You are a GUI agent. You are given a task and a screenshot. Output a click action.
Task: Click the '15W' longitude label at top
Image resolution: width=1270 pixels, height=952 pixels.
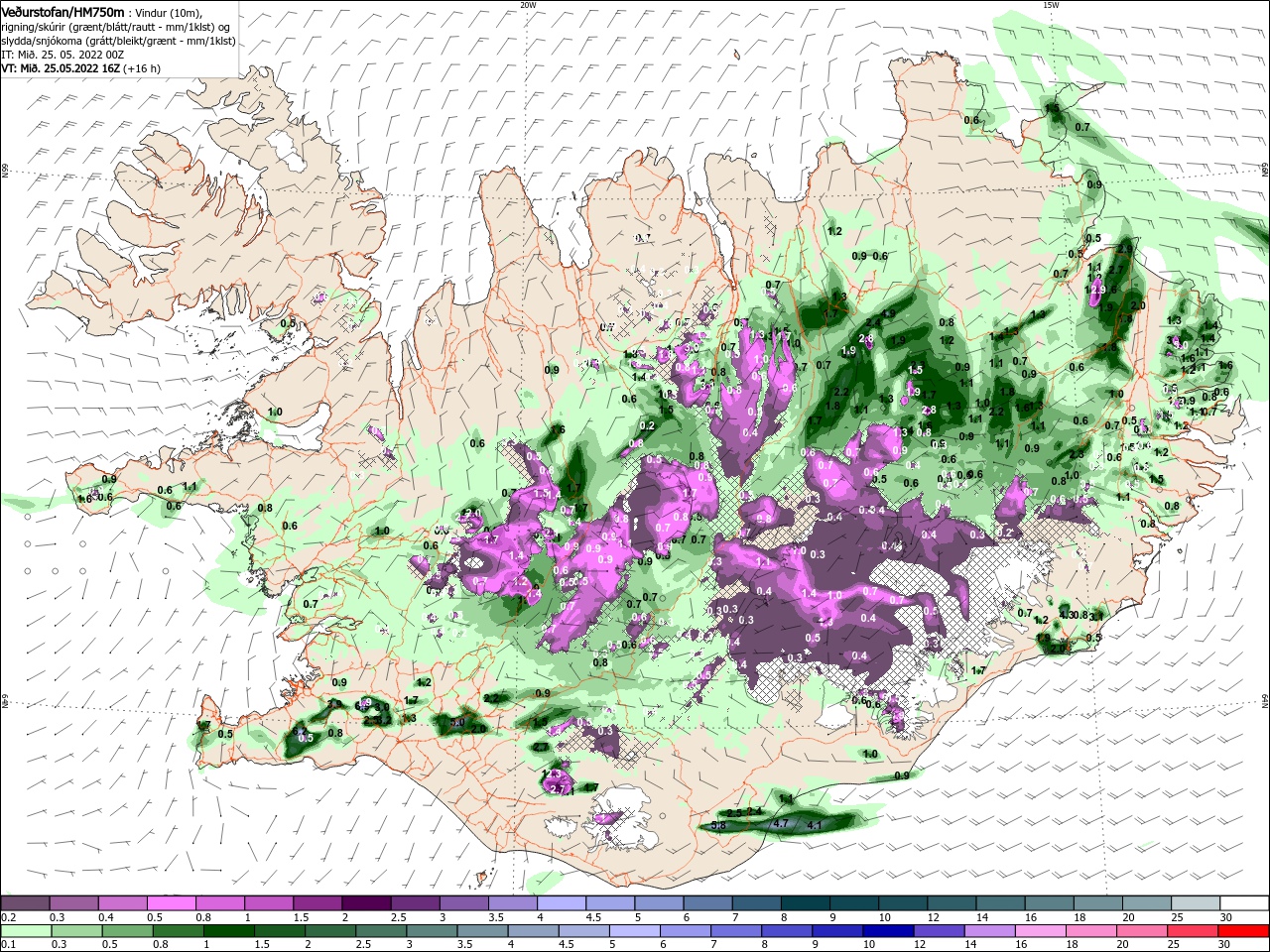[1050, 5]
